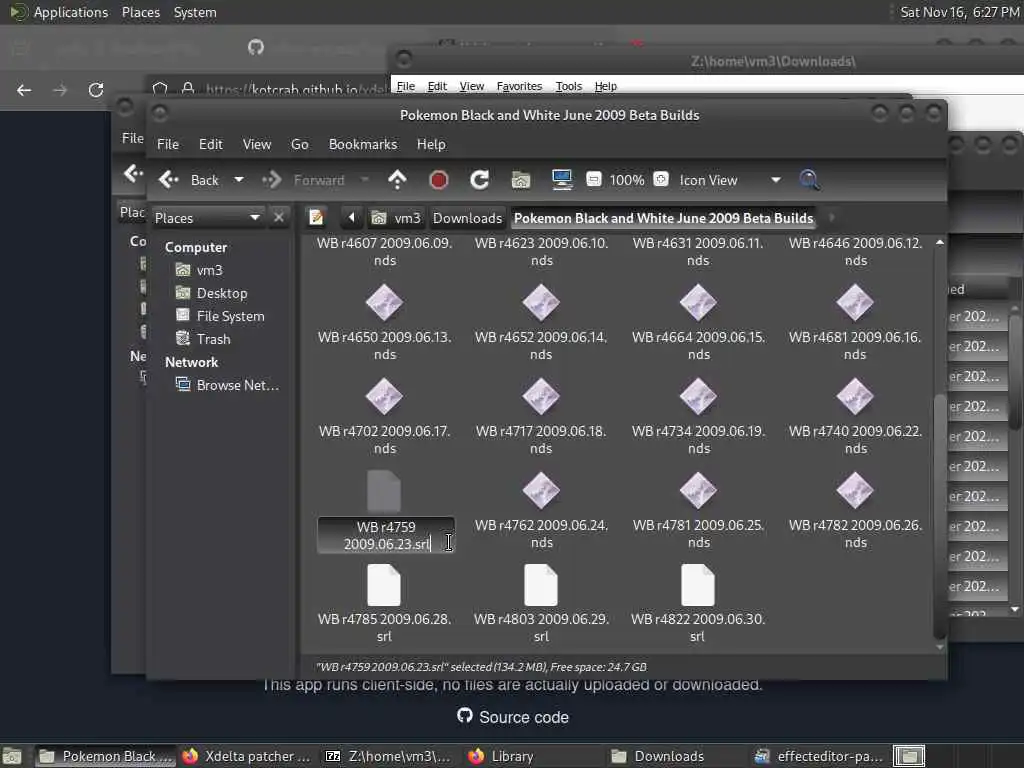Click the Downloads taskbar window button
The height and width of the screenshot is (768, 1024).
pyautogui.click(x=658, y=756)
